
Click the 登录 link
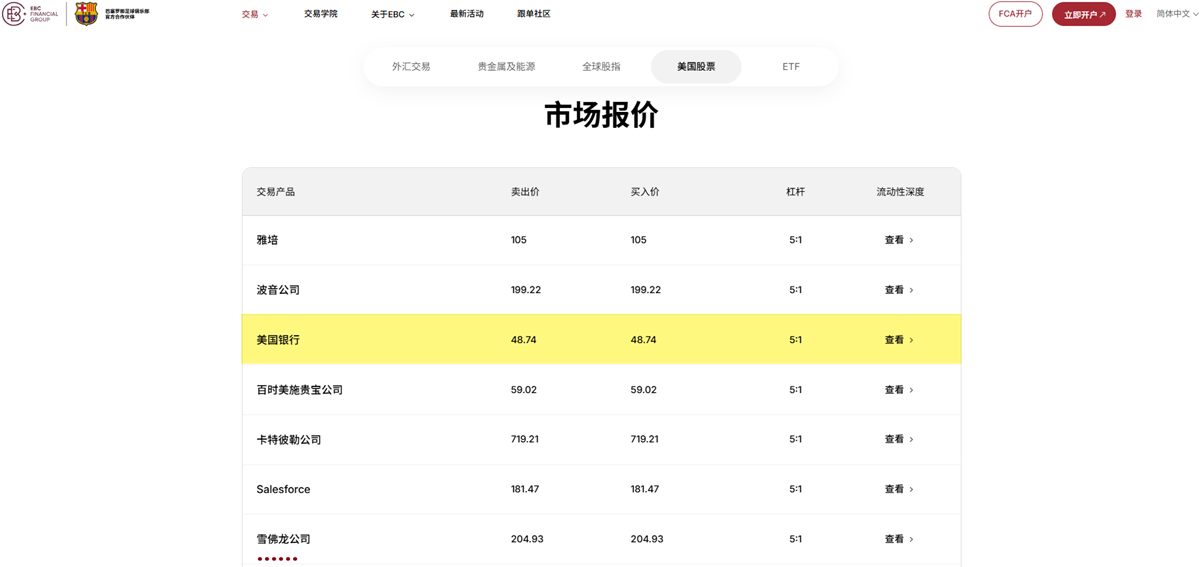pos(1133,14)
